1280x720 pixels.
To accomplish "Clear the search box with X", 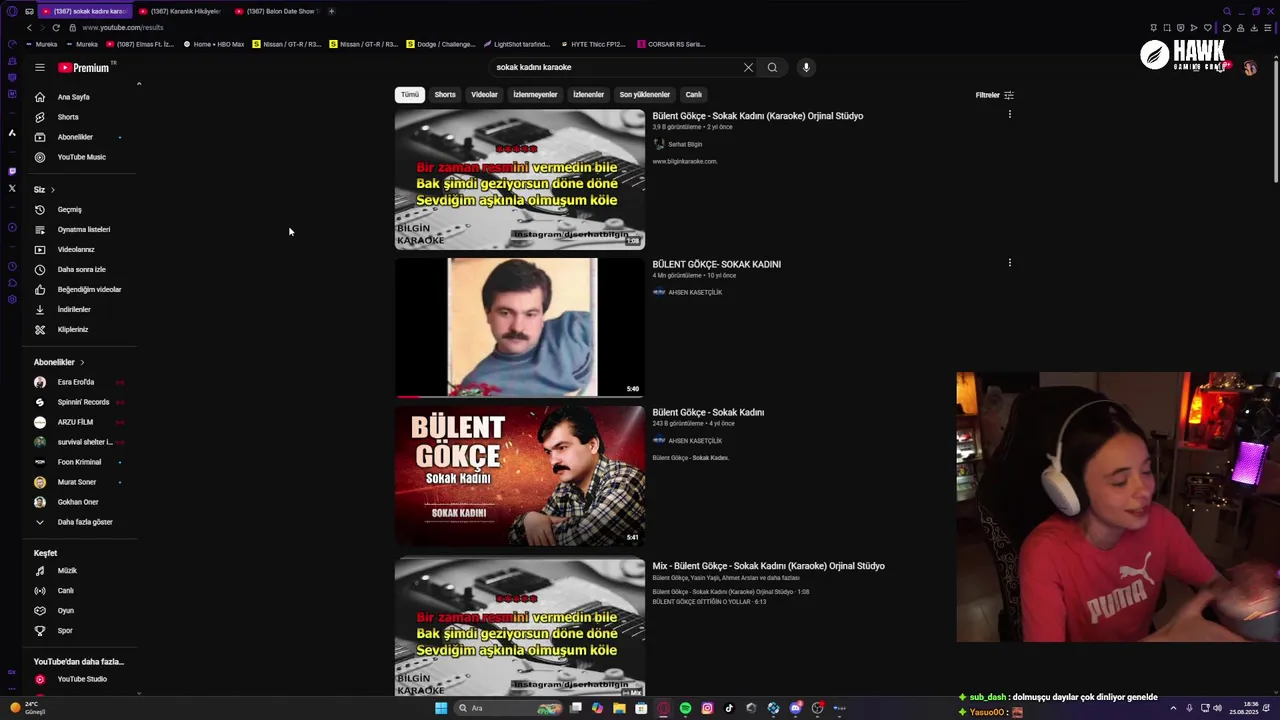I will click(748, 67).
